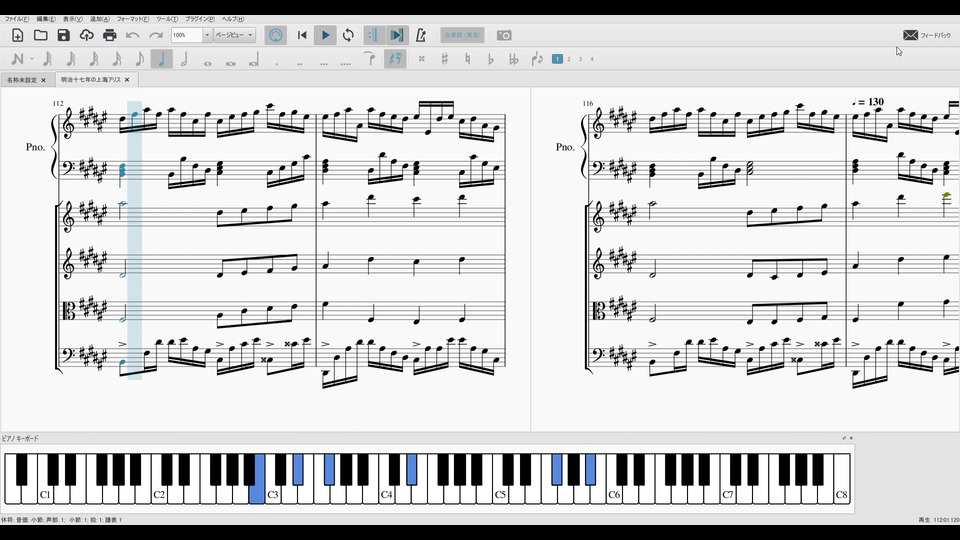This screenshot has width=960, height=540.
Task: Toggle play repeats
Action: [373, 35]
